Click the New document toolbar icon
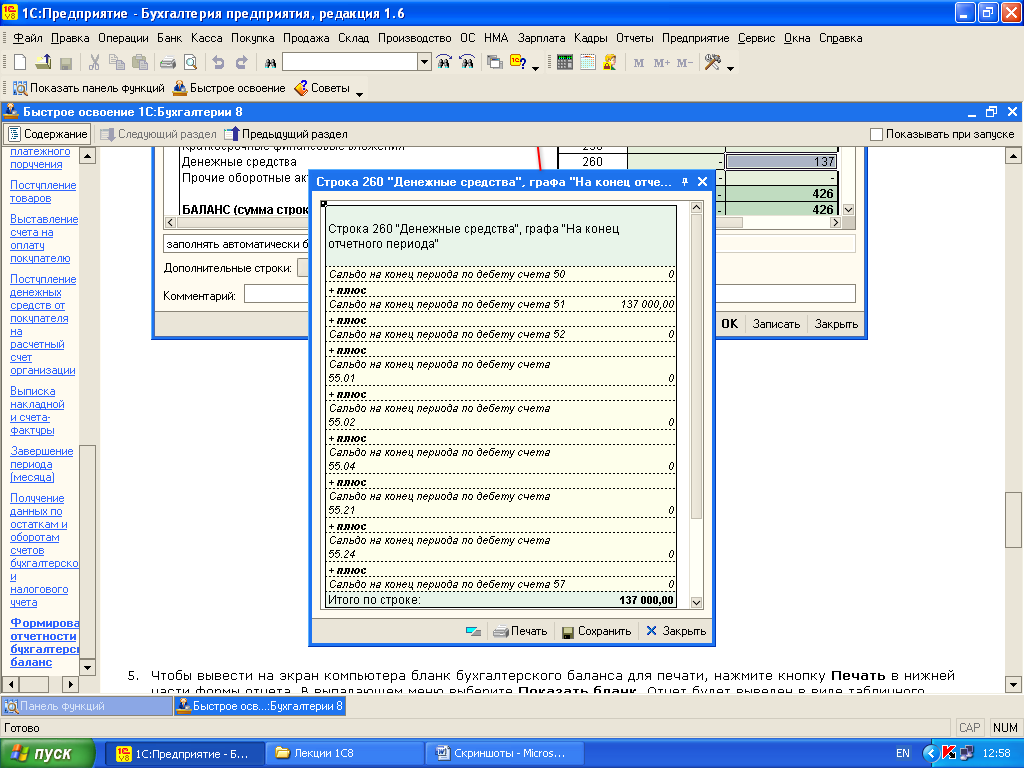1024x768 pixels. pyautogui.click(x=20, y=63)
